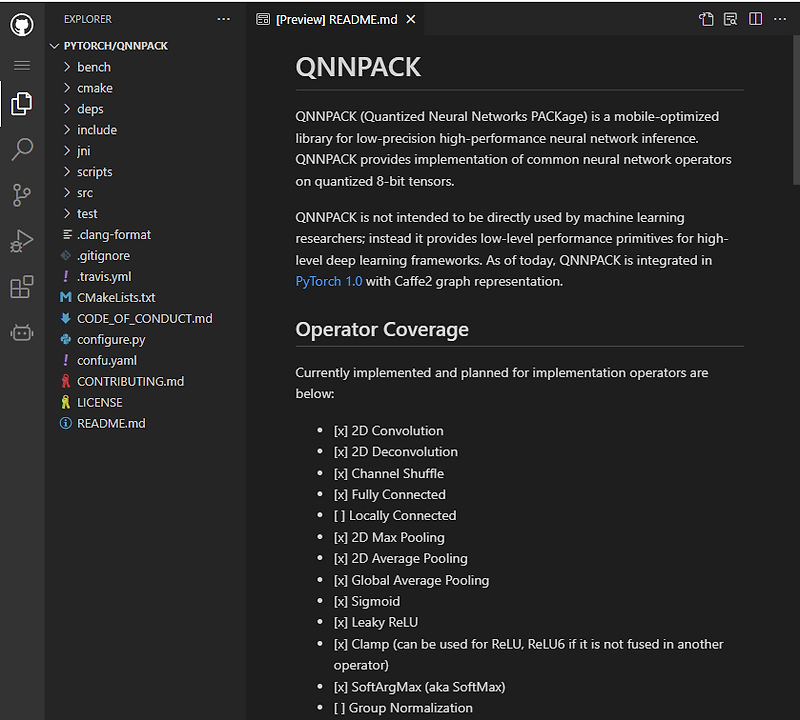Click the CODE_OF_CONDUCT.md markdown arrow icon
Image resolution: width=800 pixels, height=720 pixels.
[x=66, y=318]
